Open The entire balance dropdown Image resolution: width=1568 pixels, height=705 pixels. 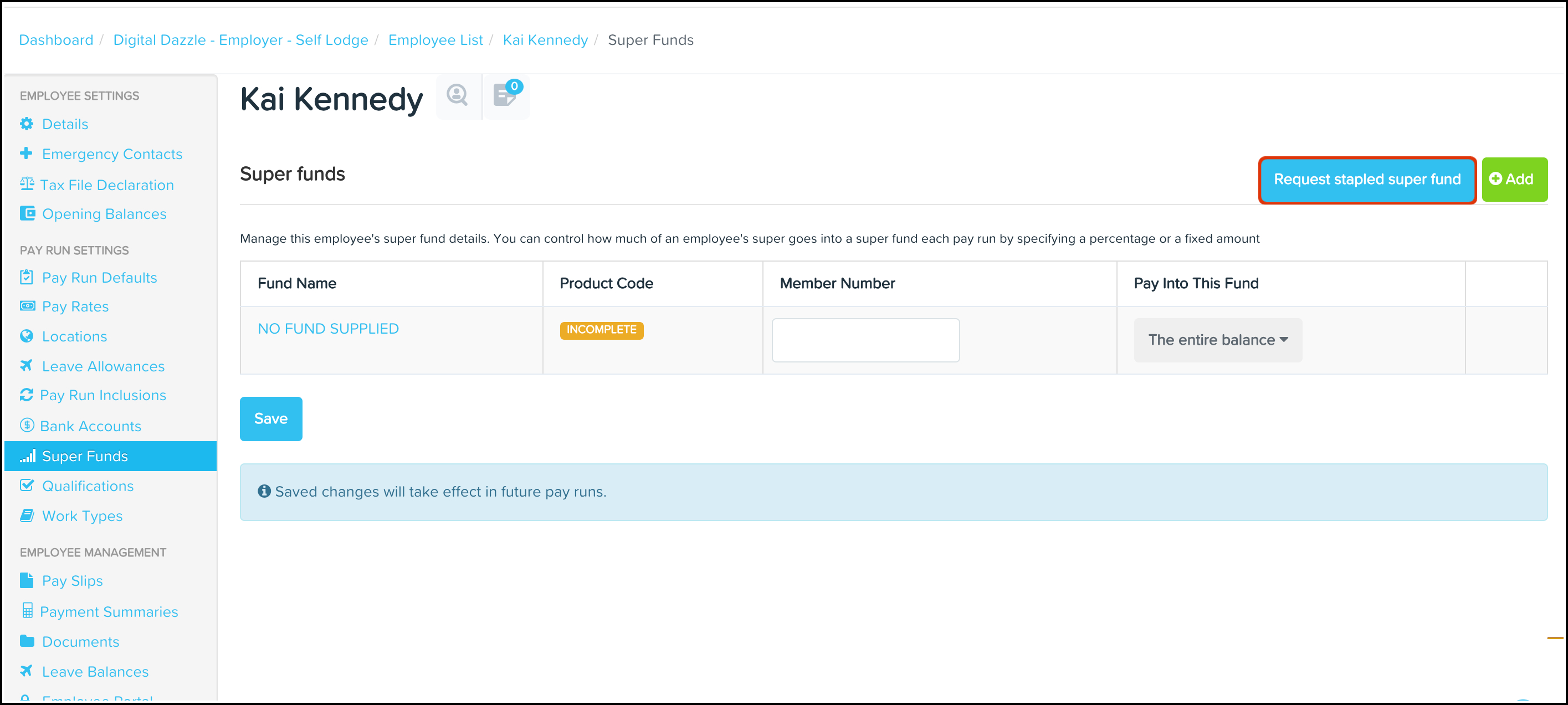click(1217, 340)
